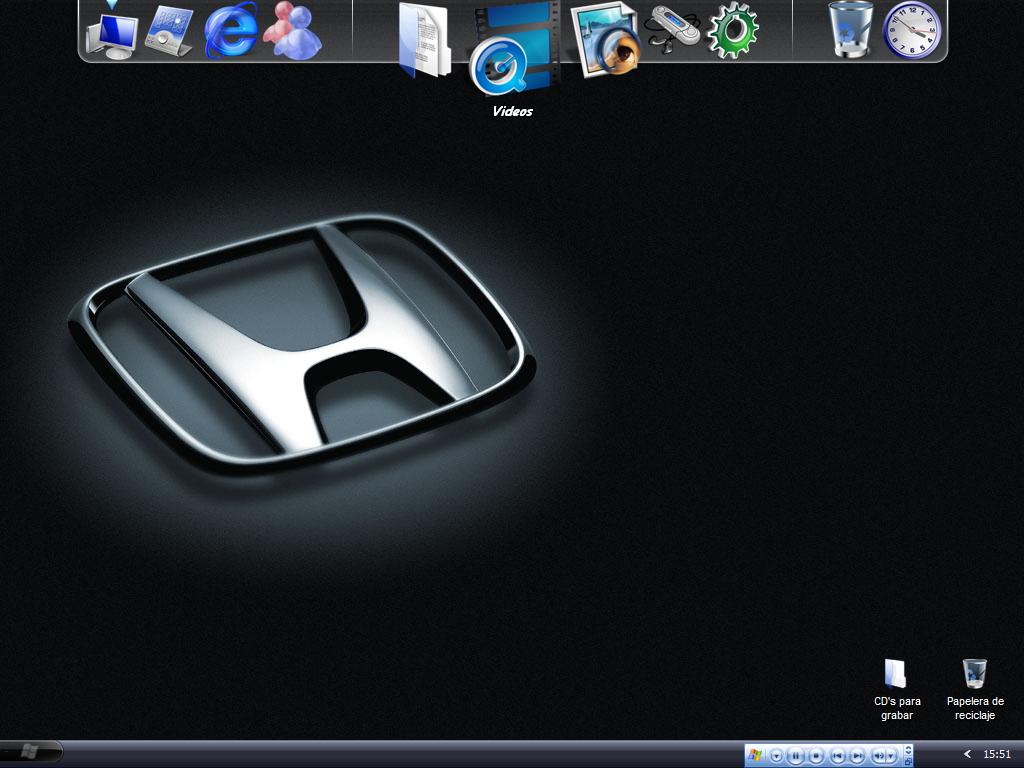Click the show video and visualization chevron button
This screenshot has width=1024, height=768.
(908, 750)
